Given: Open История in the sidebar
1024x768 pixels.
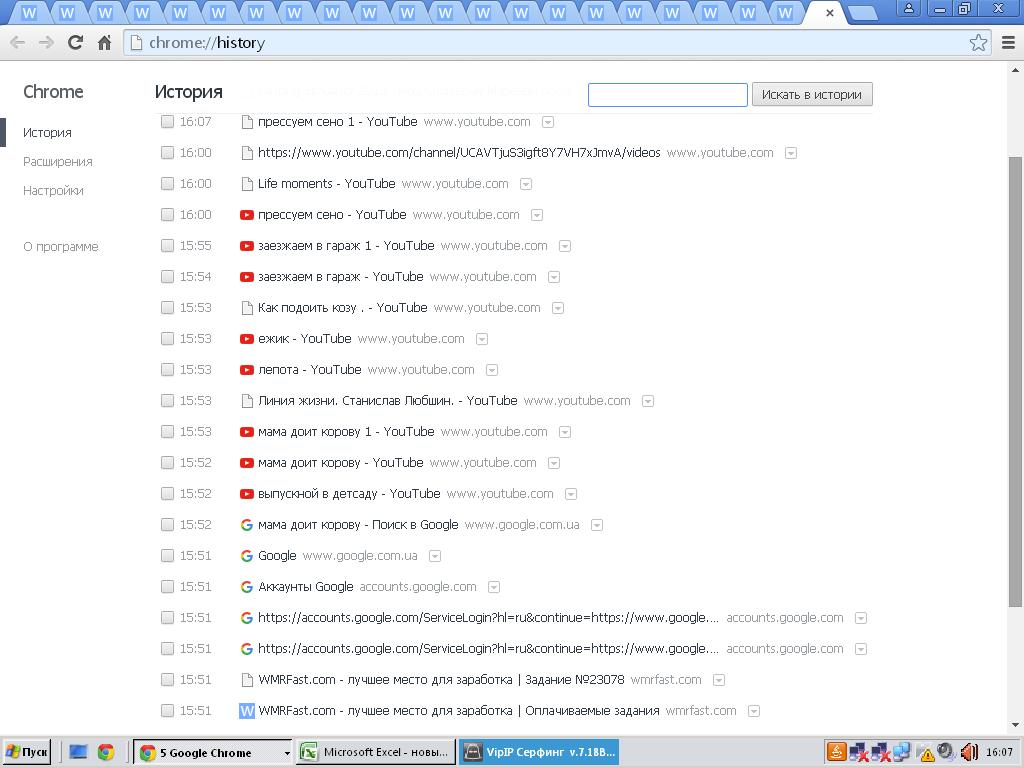Looking at the screenshot, I should point(47,133).
